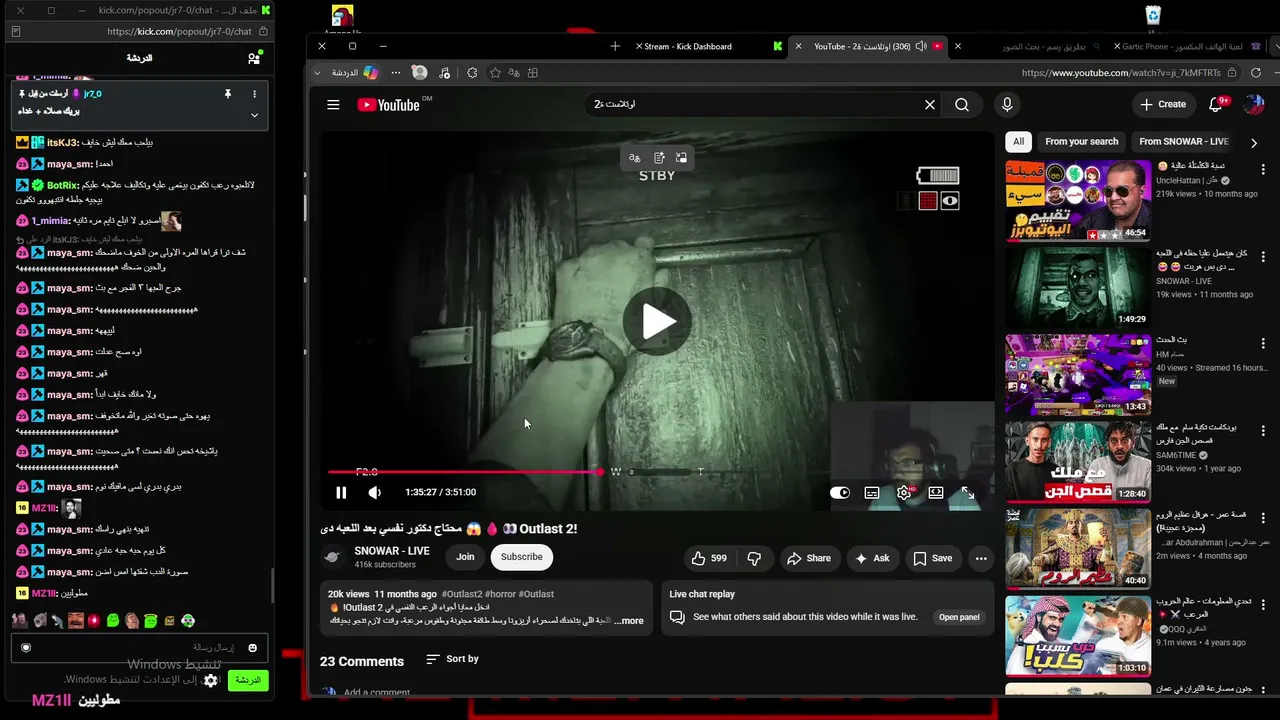
Task: Share the Outlast 2 video
Action: pyautogui.click(x=809, y=558)
